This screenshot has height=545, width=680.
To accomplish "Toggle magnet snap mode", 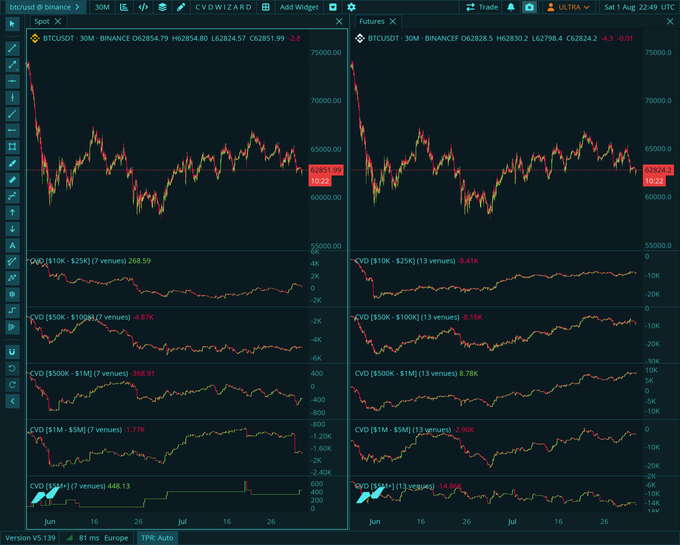I will [12, 352].
